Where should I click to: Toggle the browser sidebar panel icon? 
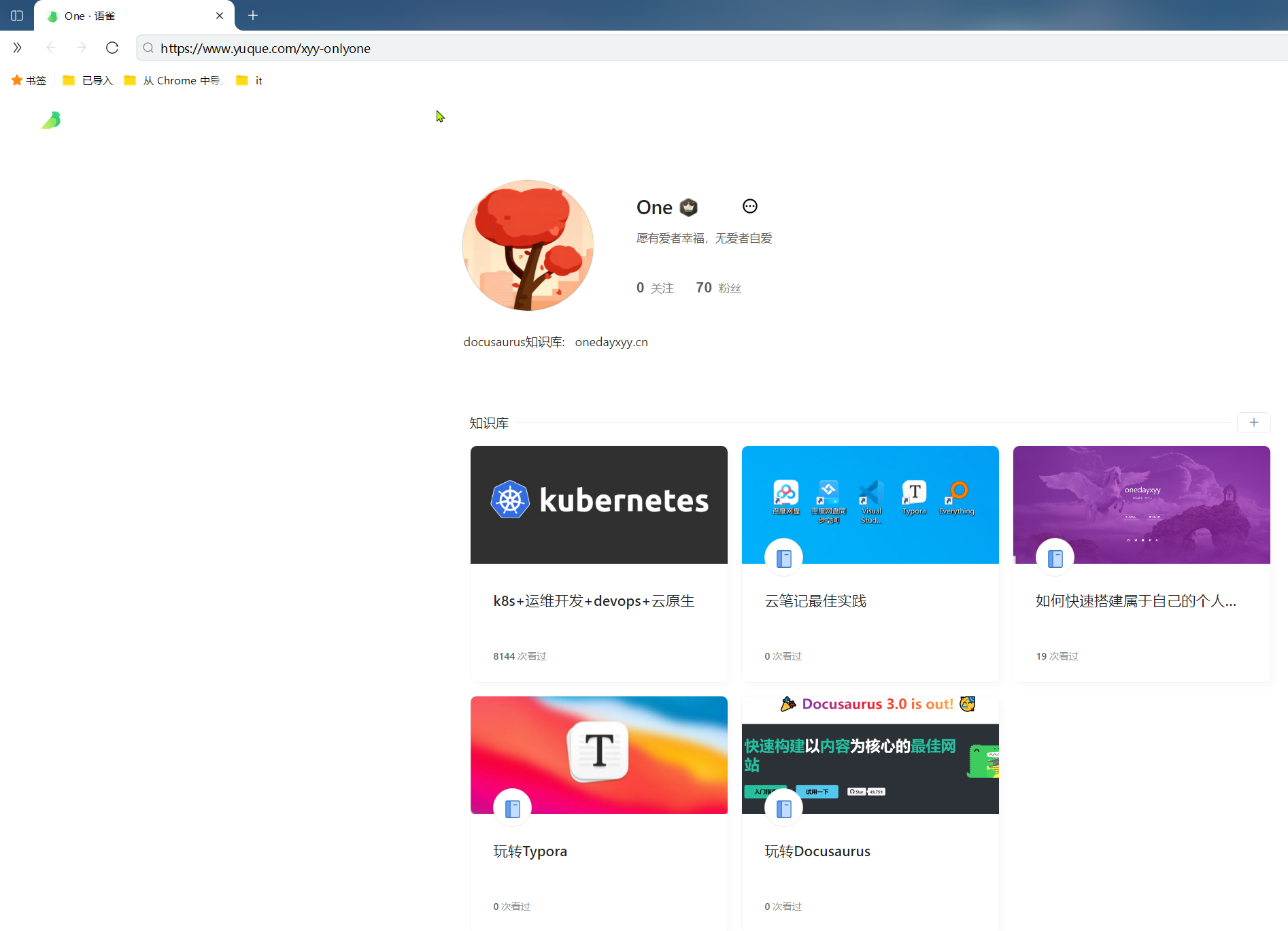[17, 16]
